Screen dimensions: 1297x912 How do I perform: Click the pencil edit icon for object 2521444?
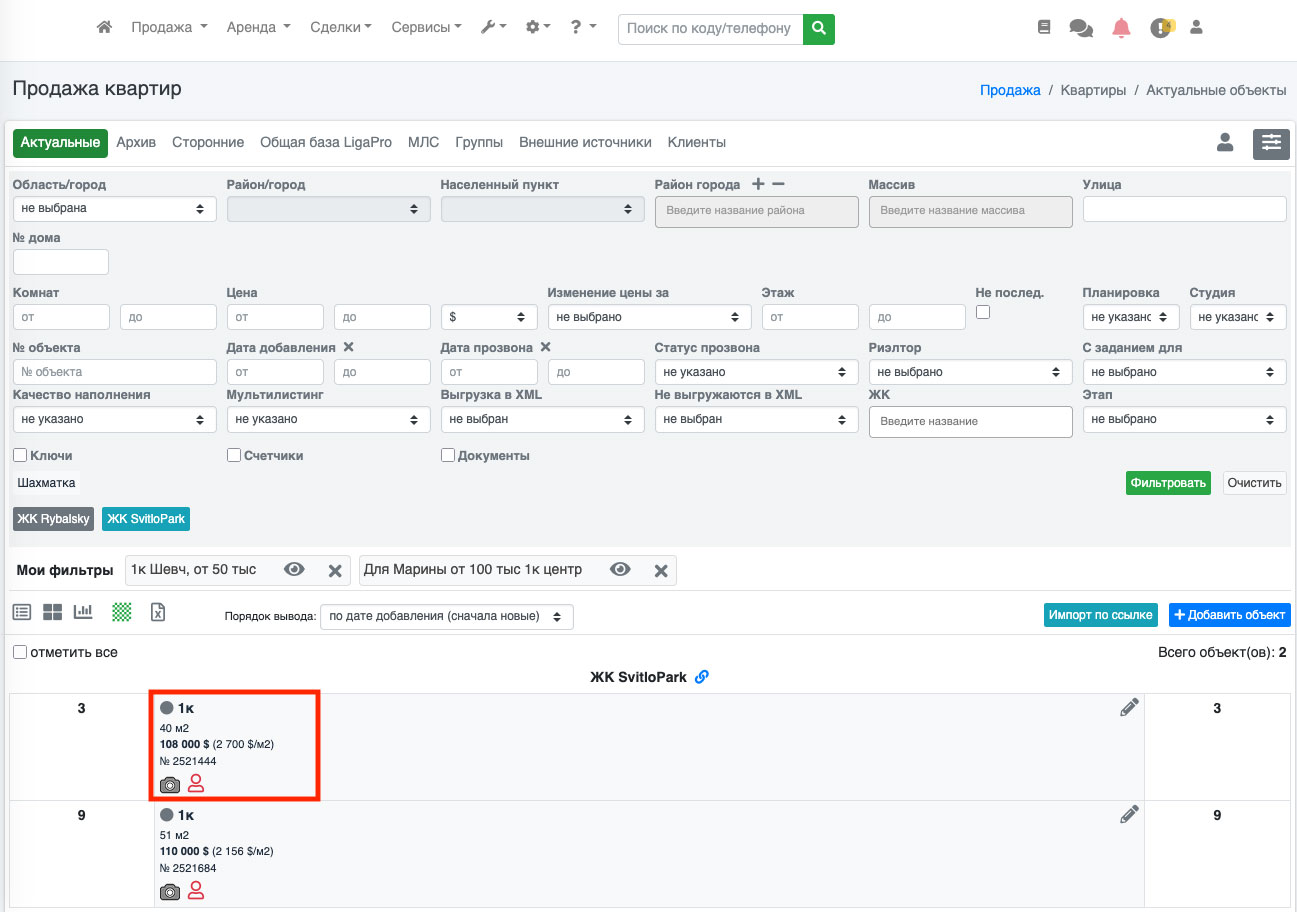point(1129,708)
